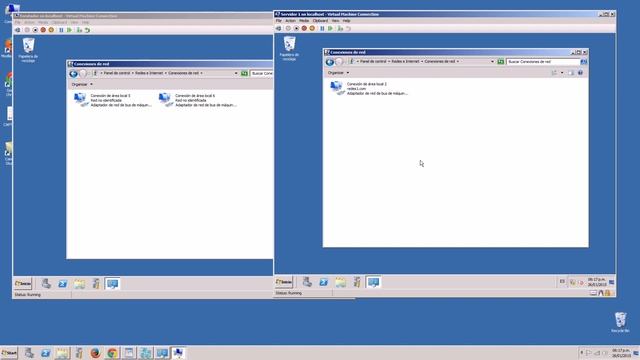This screenshot has width=640, height=360.
Task: Click Ctrl+Alt+Delete icon in left VM window toolbar
Action: [x=18, y=30]
